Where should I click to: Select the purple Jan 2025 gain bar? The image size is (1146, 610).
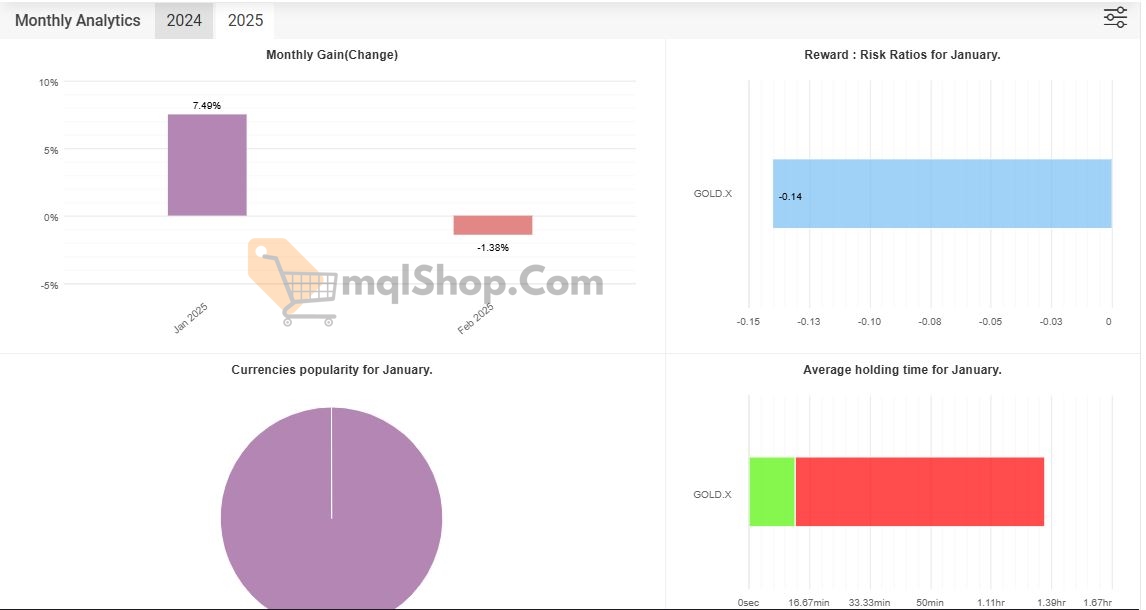click(207, 165)
